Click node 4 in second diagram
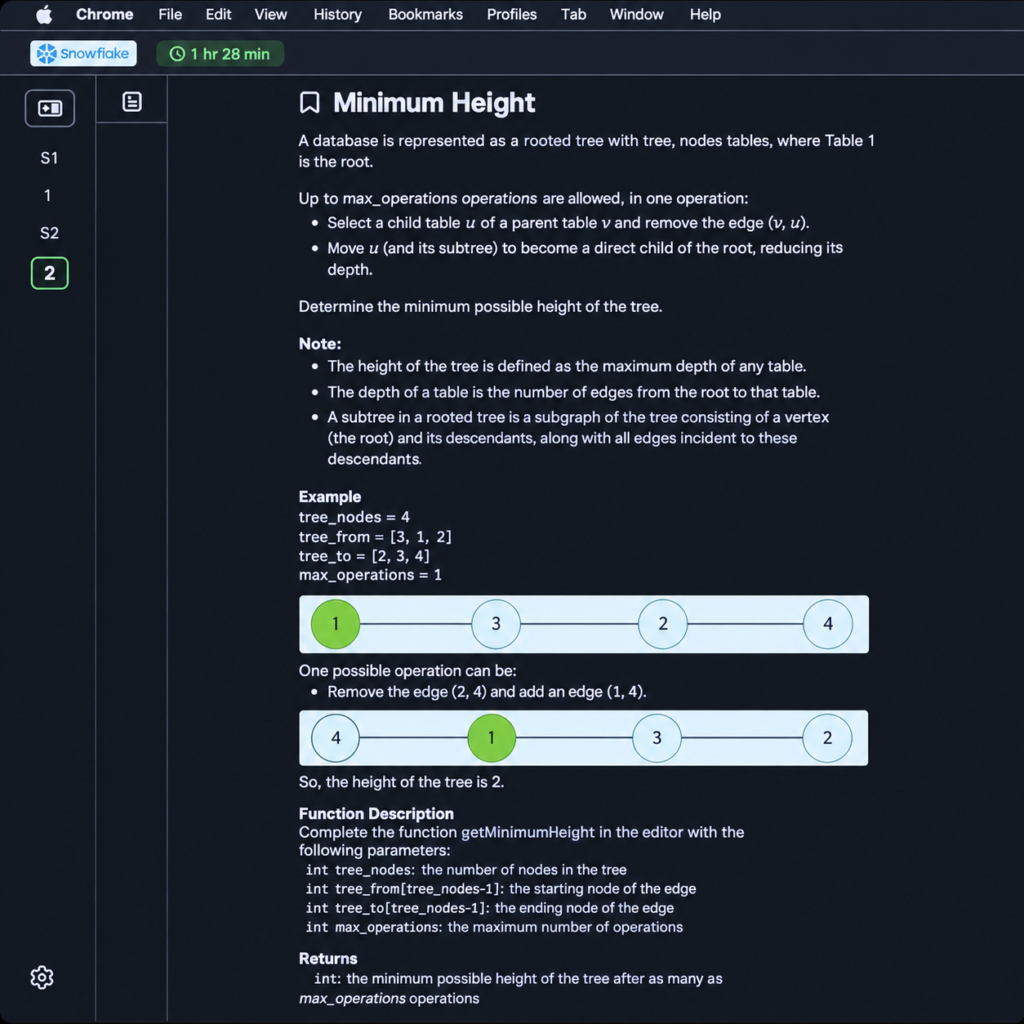This screenshot has width=1024, height=1024. pos(336,738)
